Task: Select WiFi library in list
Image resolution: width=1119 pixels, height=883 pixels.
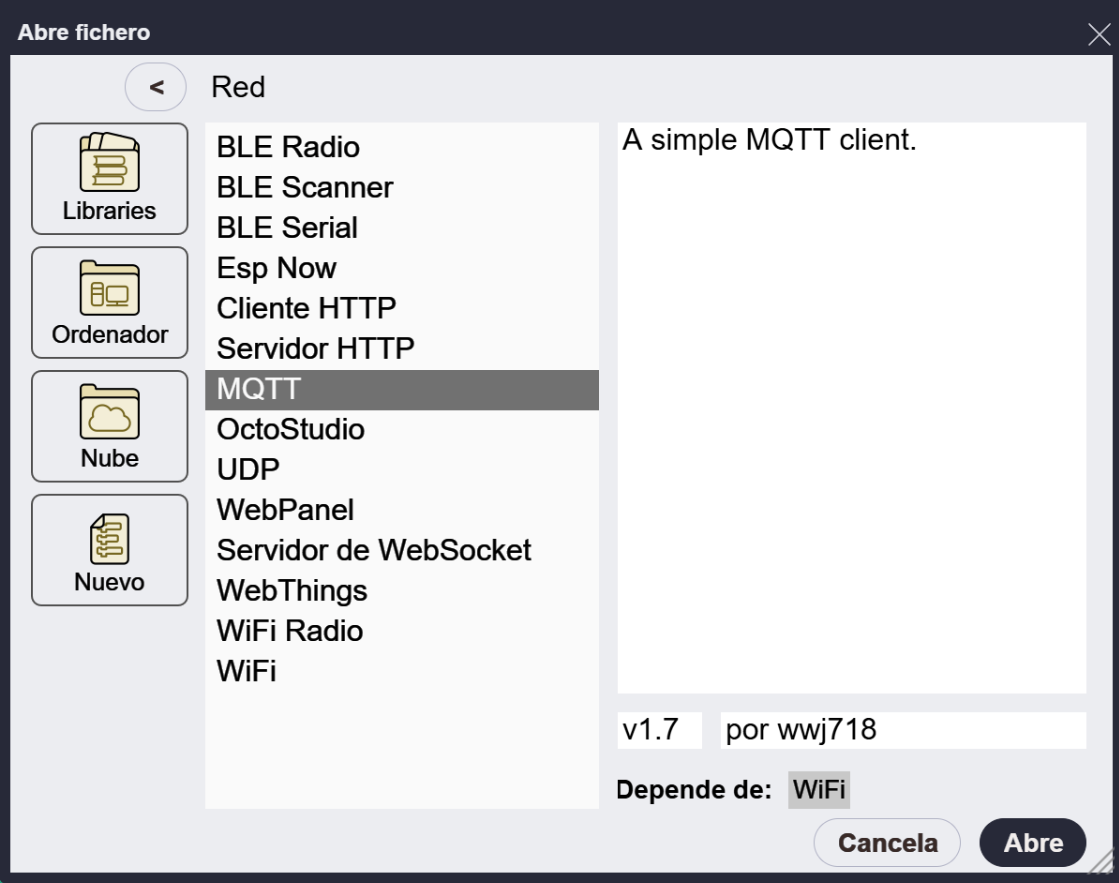Action: pos(402,672)
